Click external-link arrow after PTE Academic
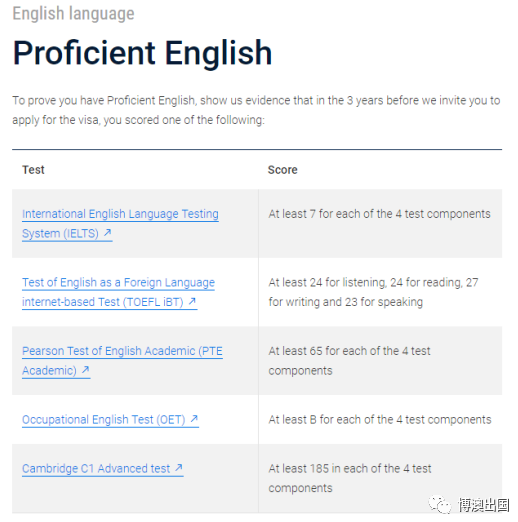The width and height of the screenshot is (518, 522). coord(85,369)
